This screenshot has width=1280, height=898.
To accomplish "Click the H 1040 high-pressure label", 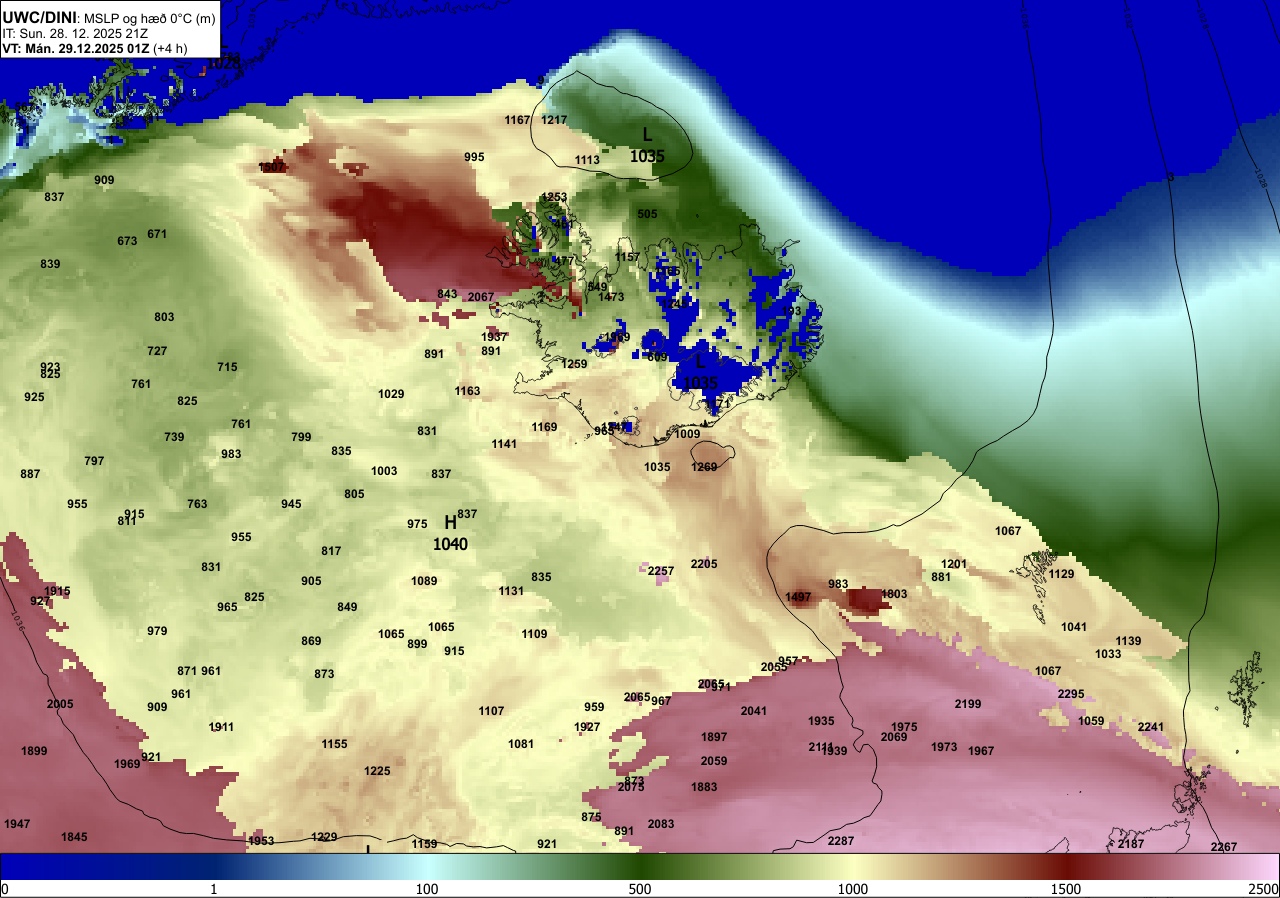I will point(450,533).
